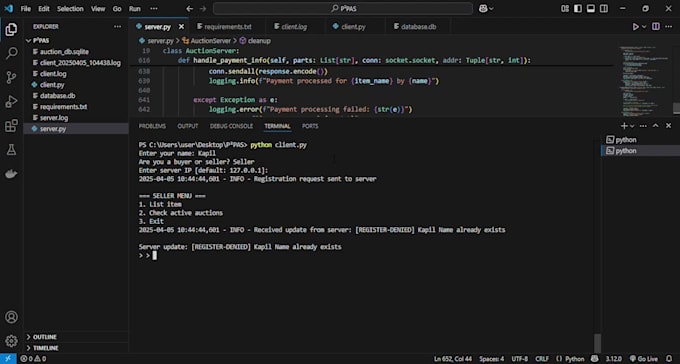Open the Selection menu
The image size is (680, 364).
tap(70, 9)
